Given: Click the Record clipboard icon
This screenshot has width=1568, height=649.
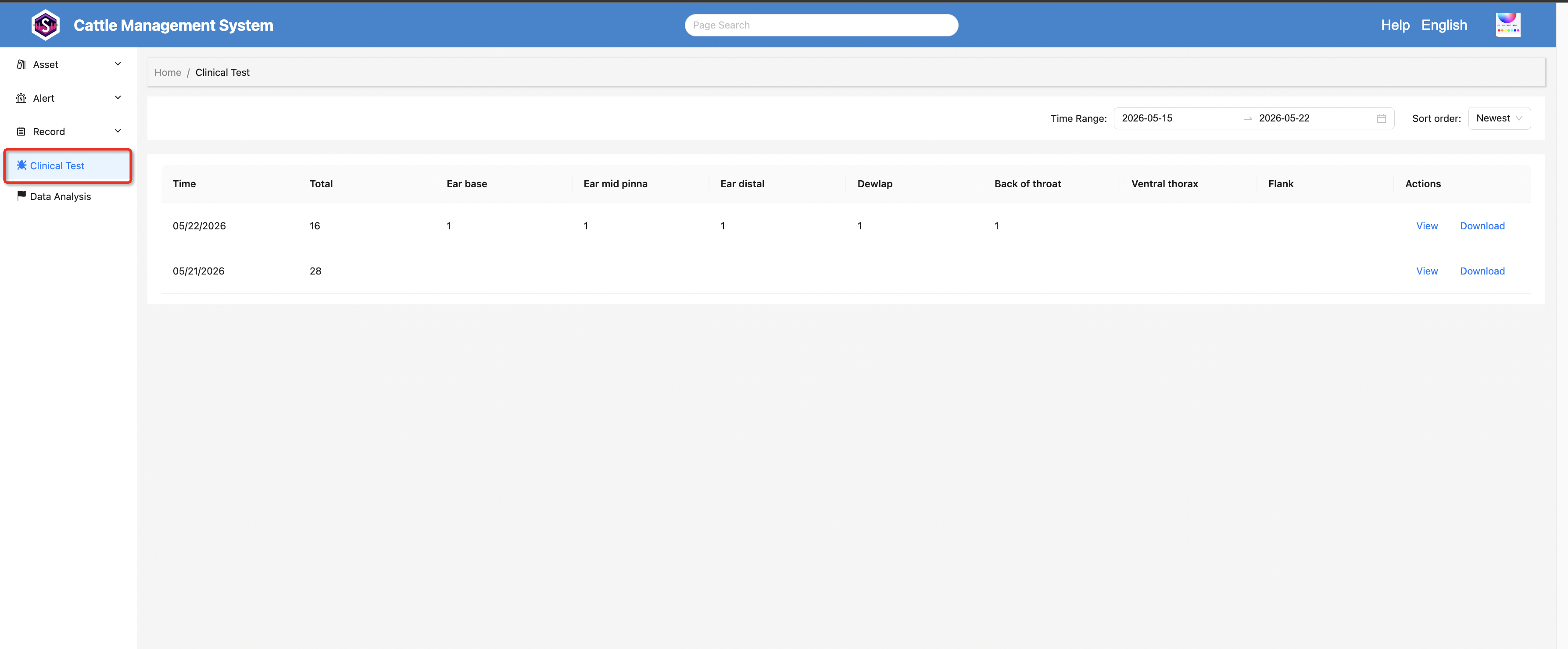Looking at the screenshot, I should [x=21, y=132].
